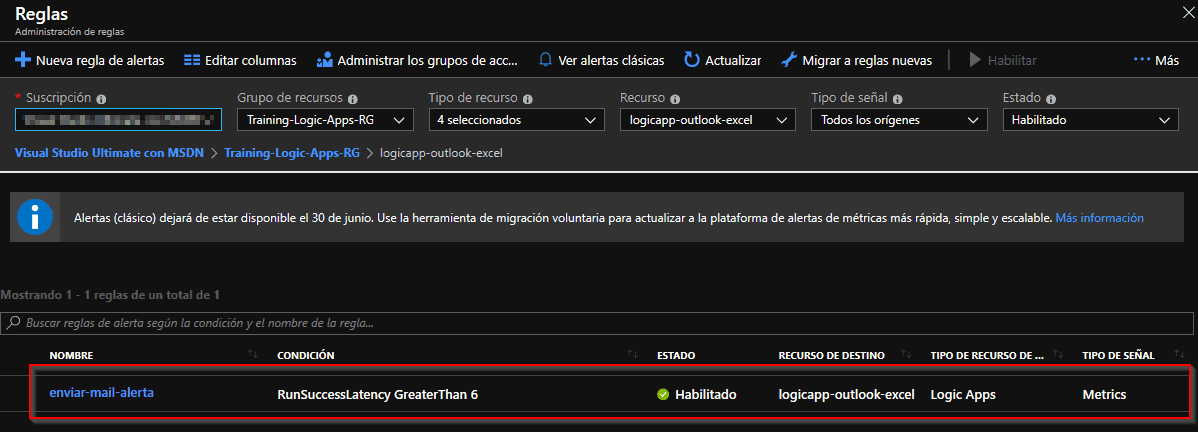The width and height of the screenshot is (1198, 432).
Task: Click the TIPO DE SEÑAL column header
Action: [x=1118, y=356]
